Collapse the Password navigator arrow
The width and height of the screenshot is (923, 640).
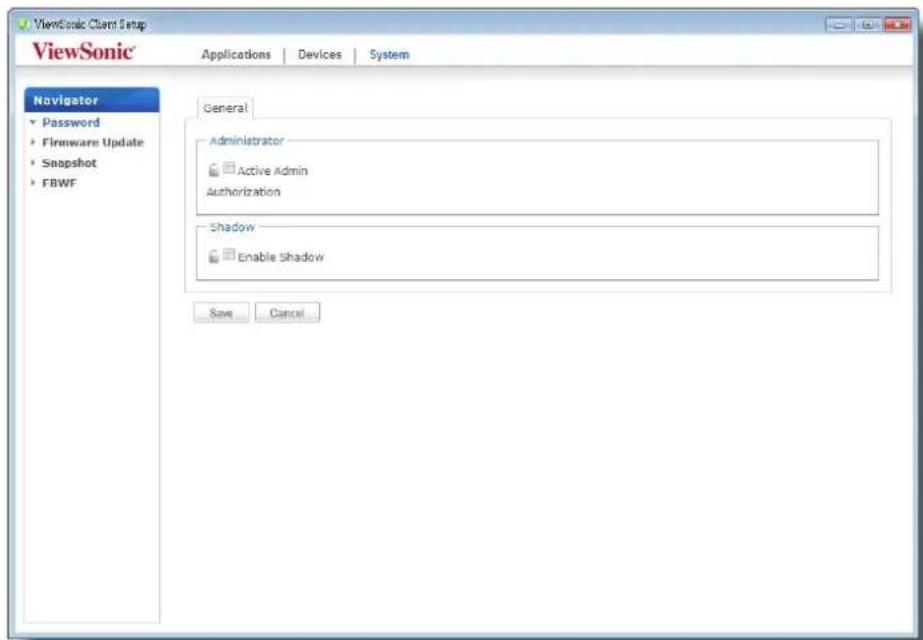[34, 122]
